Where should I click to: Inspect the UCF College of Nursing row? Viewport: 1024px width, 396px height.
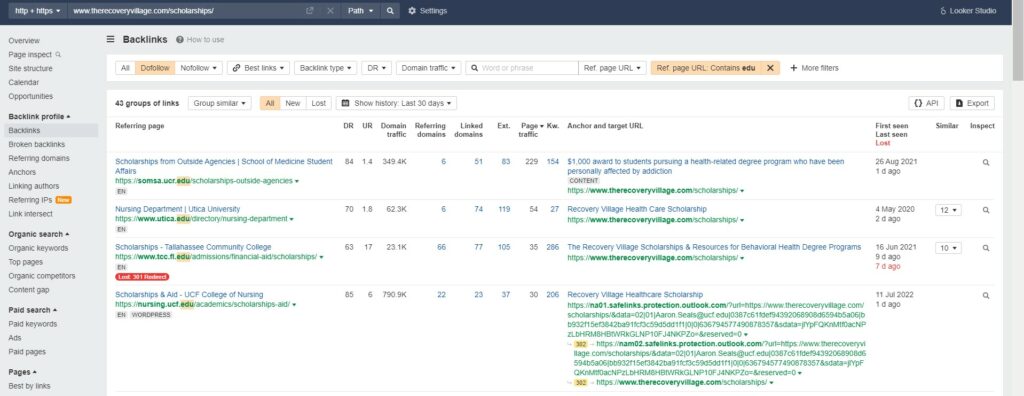click(x=985, y=295)
